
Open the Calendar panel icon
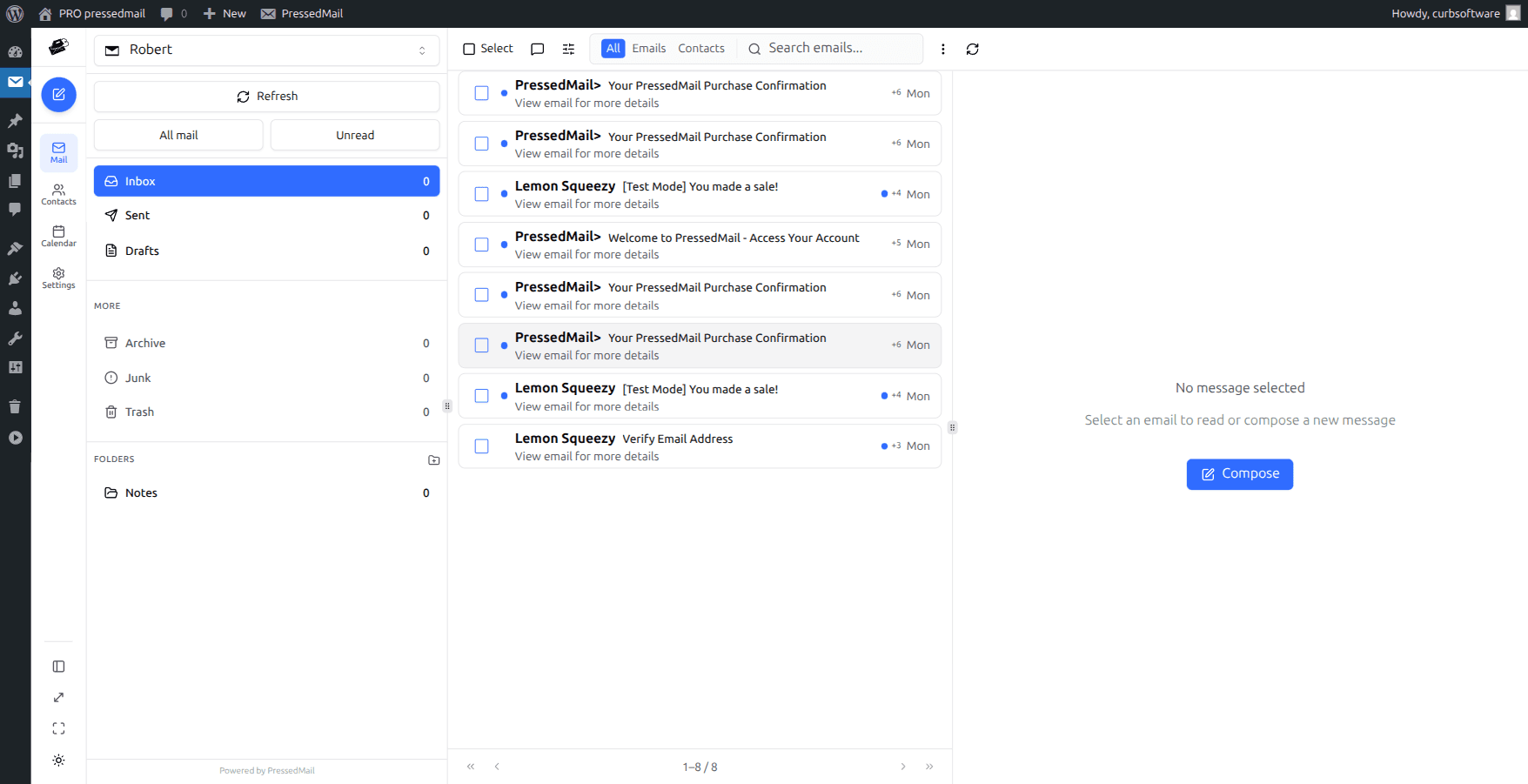58,236
